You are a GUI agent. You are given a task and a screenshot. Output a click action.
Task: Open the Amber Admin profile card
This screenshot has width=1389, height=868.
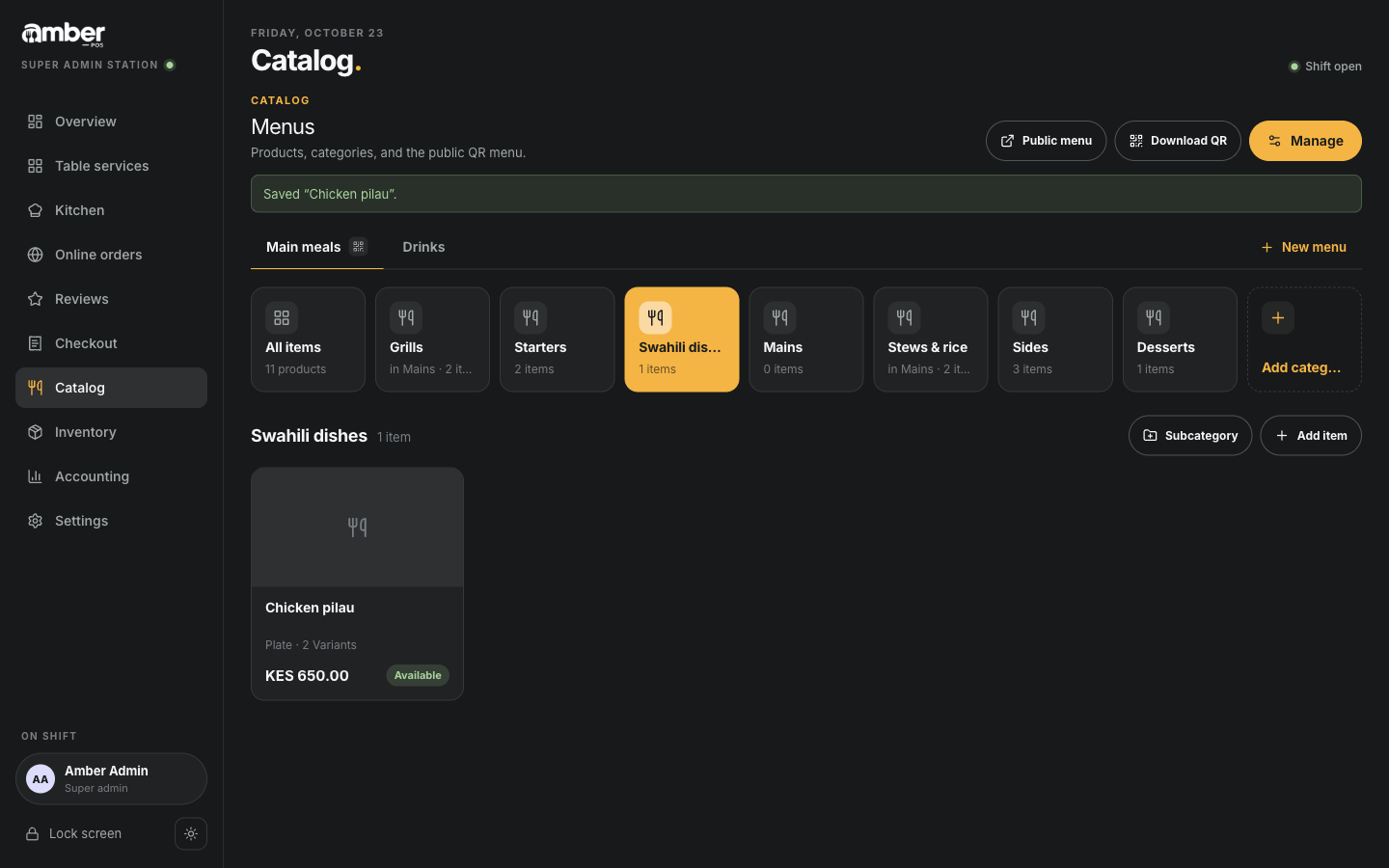click(111, 778)
